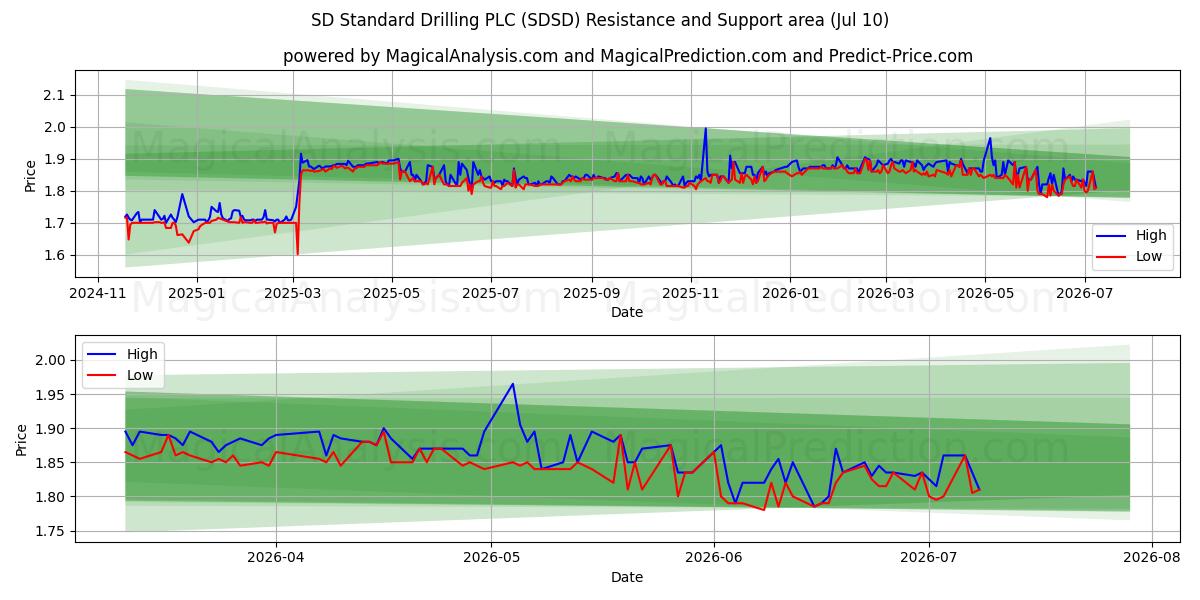Click the '1.85' price tick label
Screen dimensions: 1200x600
[50, 463]
